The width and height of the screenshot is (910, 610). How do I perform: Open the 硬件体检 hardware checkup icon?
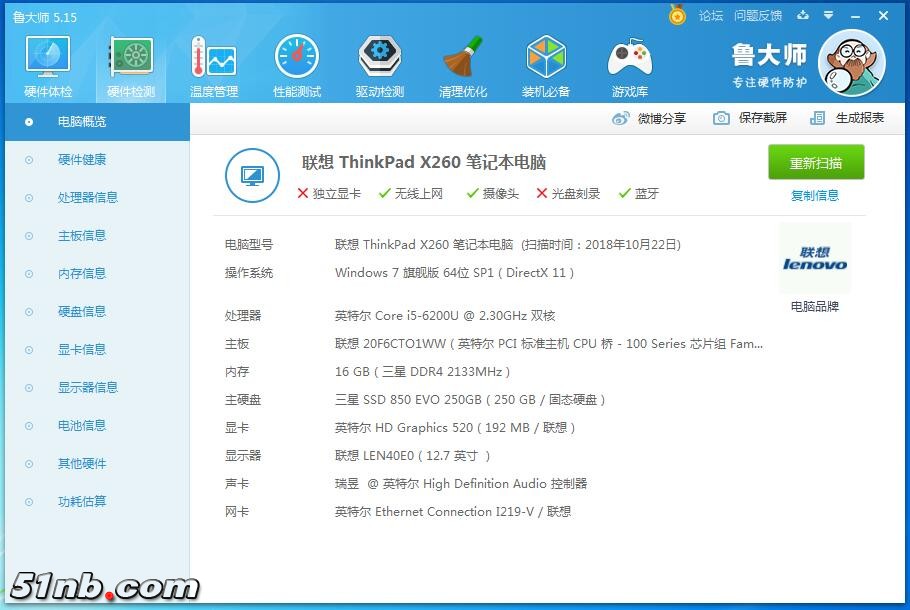[47, 60]
